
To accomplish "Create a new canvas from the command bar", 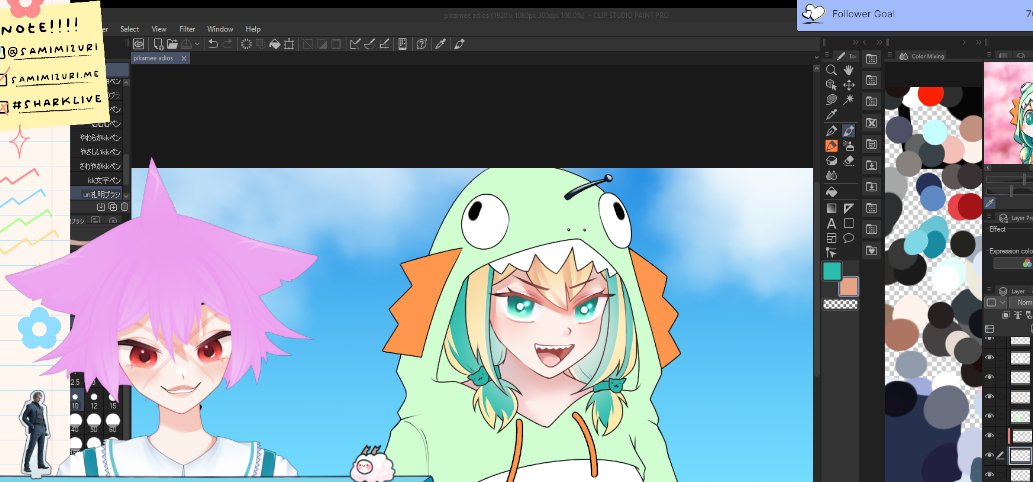I will 159,44.
